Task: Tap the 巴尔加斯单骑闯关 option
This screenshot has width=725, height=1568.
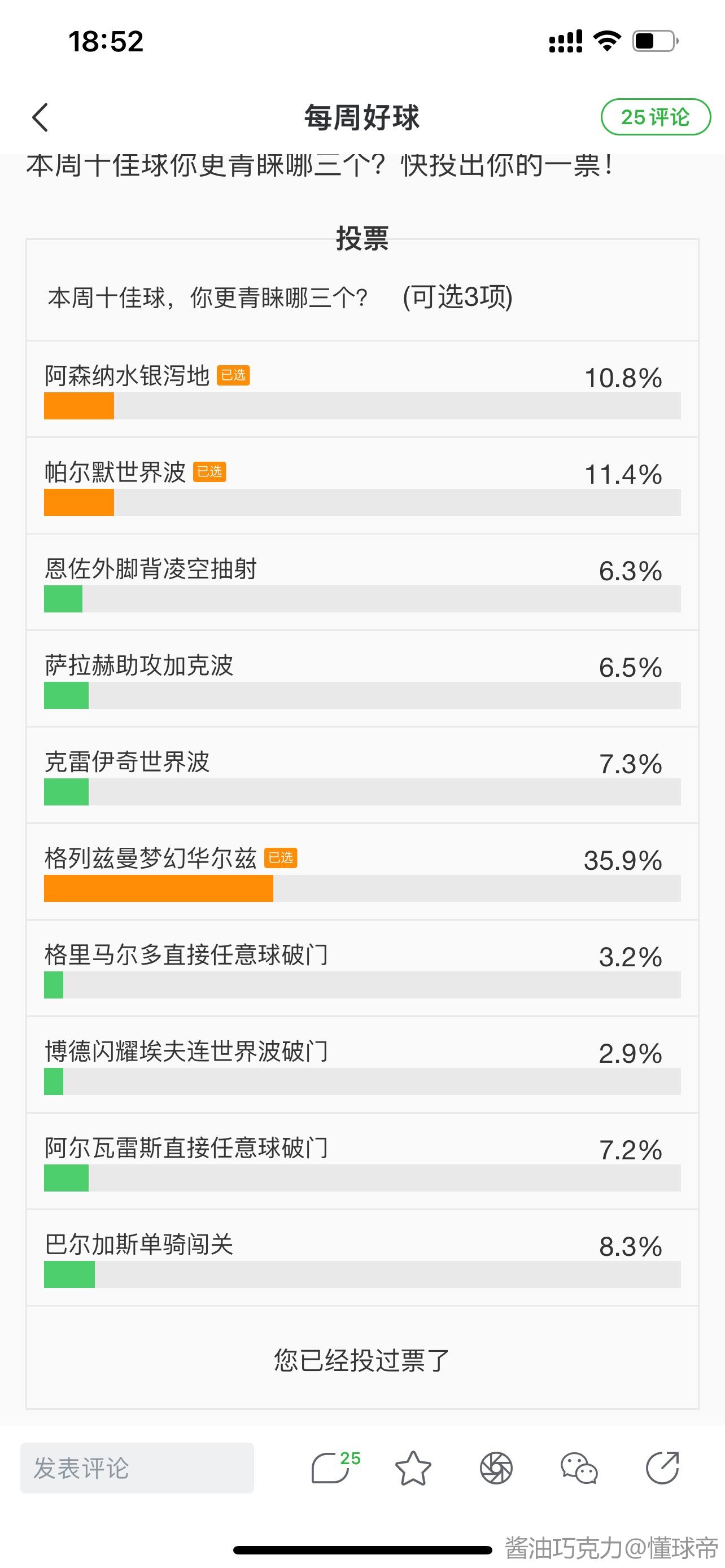Action: pyautogui.click(x=139, y=1245)
